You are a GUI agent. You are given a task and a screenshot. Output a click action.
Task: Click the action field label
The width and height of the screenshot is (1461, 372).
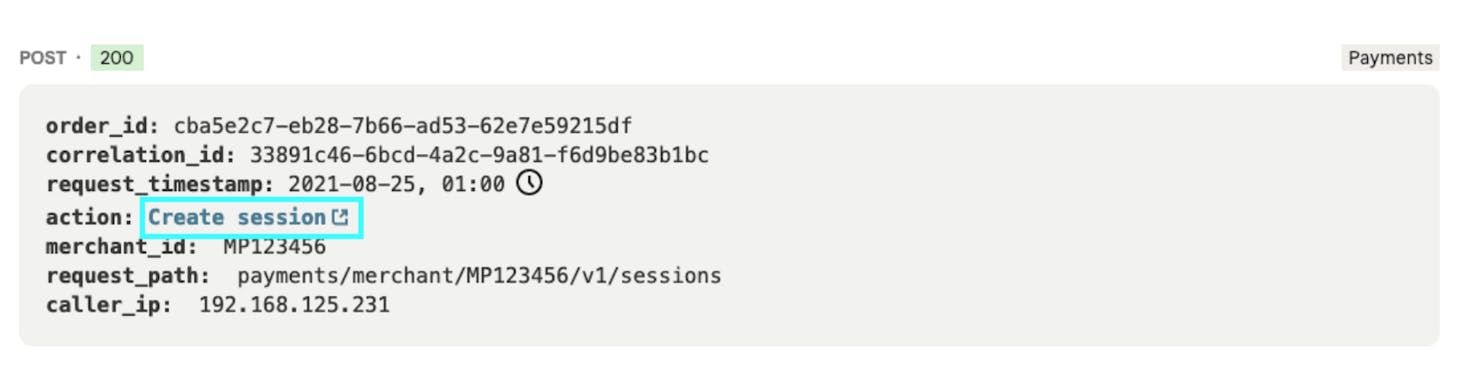[90, 217]
